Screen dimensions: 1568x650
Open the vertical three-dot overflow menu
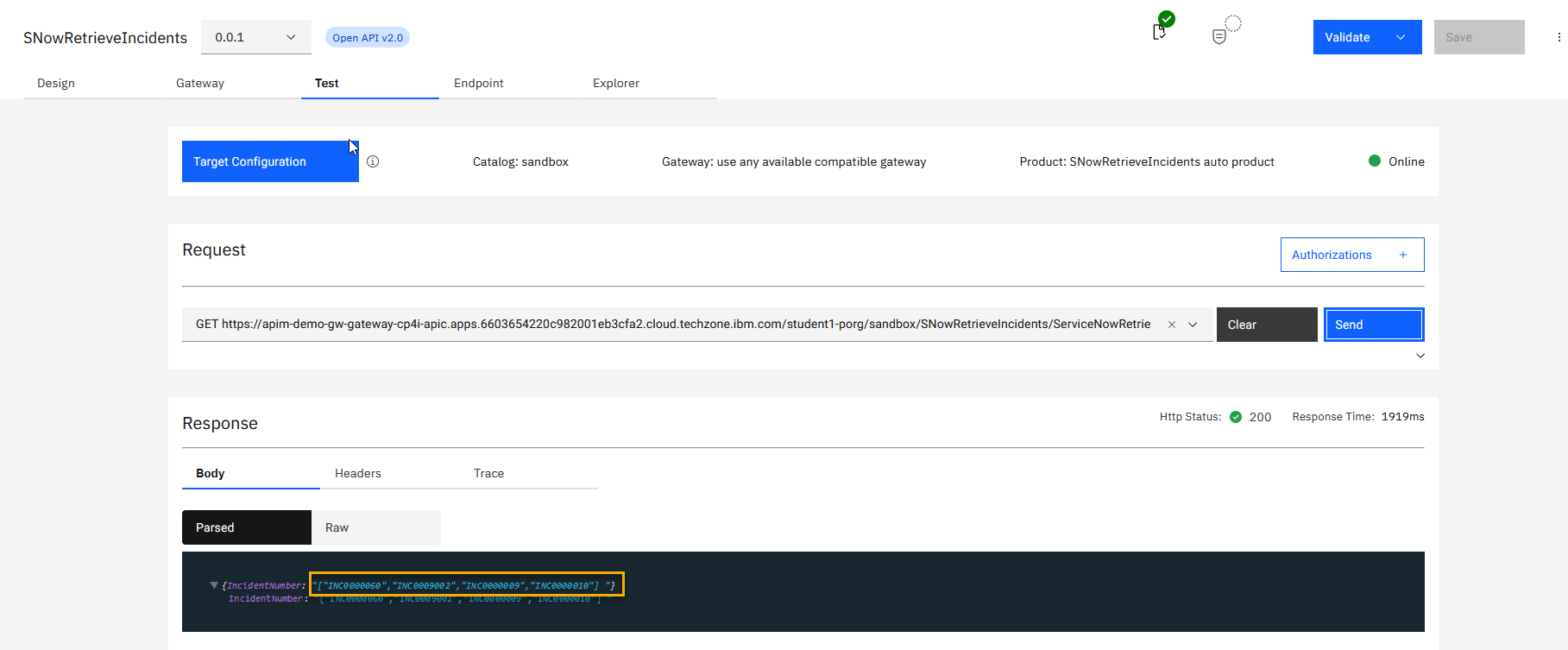pos(1559,37)
